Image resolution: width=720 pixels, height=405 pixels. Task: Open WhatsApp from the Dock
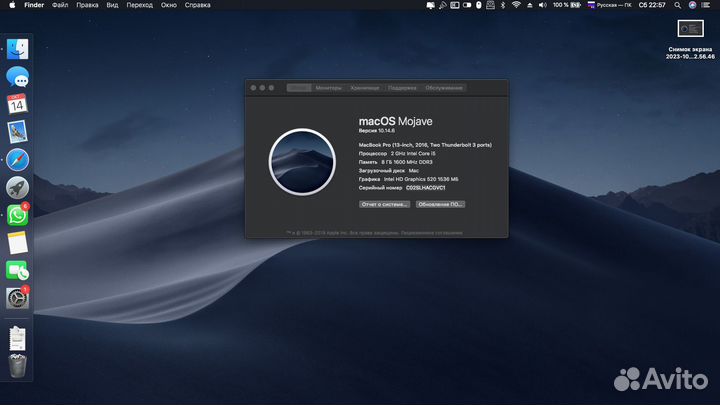pos(17,215)
